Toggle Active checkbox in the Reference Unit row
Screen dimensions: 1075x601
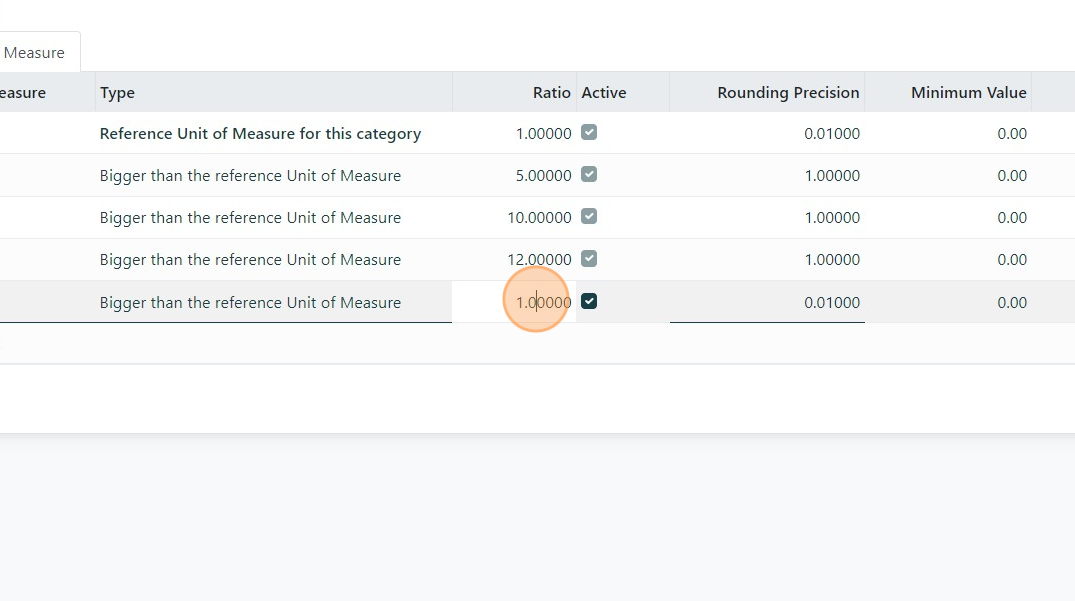click(x=589, y=133)
